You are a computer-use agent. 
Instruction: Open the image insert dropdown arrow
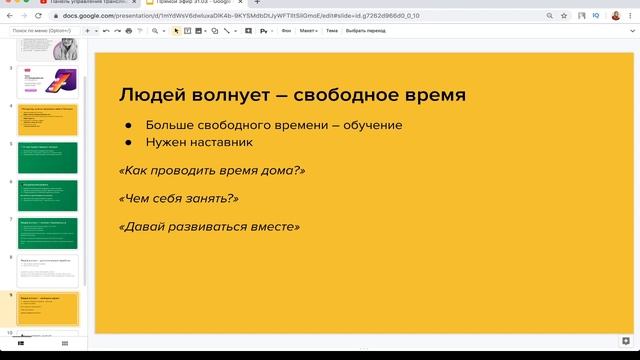(205, 31)
